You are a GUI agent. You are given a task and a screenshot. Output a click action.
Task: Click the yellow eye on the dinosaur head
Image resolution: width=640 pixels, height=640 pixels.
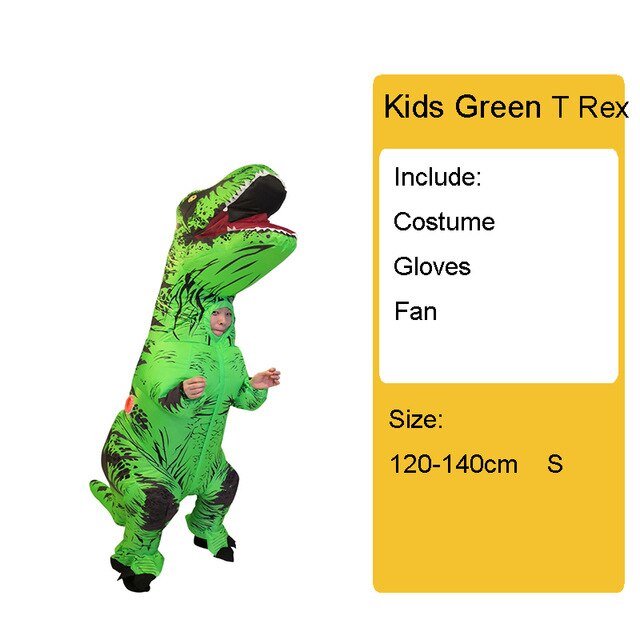pyautogui.click(x=191, y=199)
